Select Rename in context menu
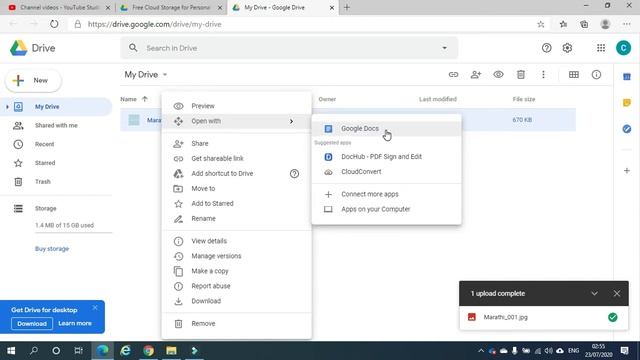 [x=236, y=219]
